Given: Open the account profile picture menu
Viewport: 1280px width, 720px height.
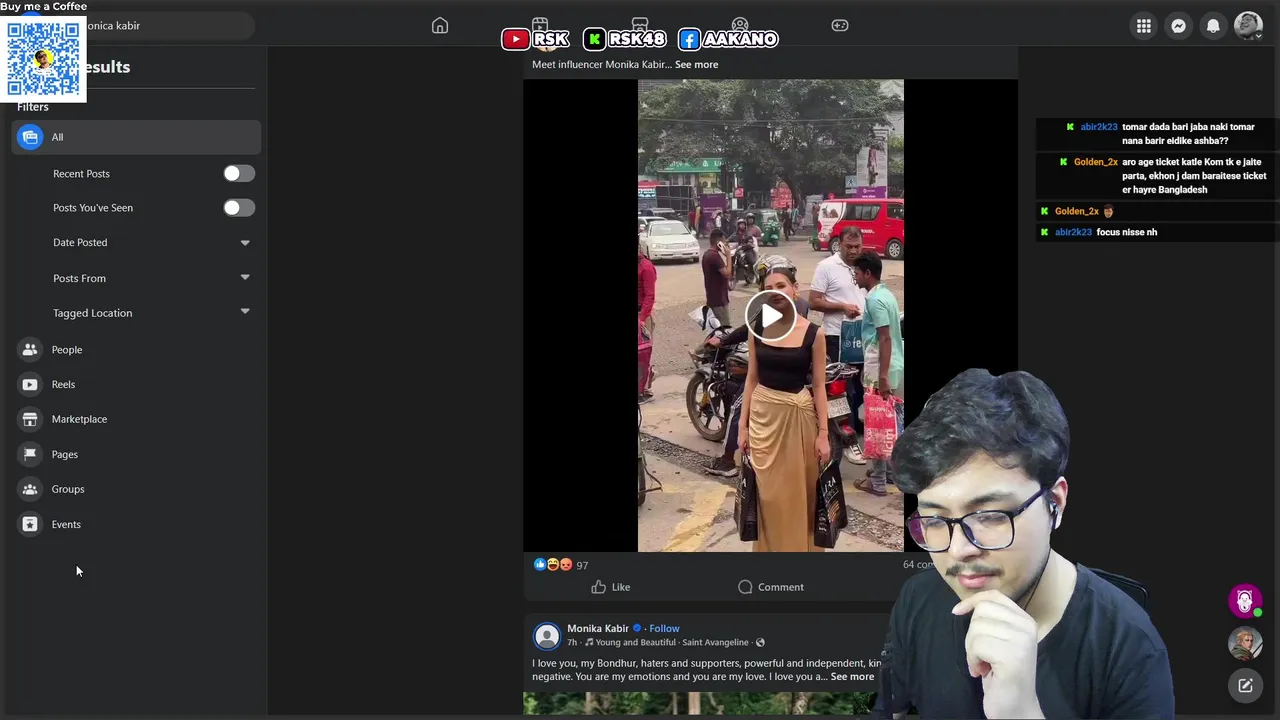Looking at the screenshot, I should [1248, 26].
